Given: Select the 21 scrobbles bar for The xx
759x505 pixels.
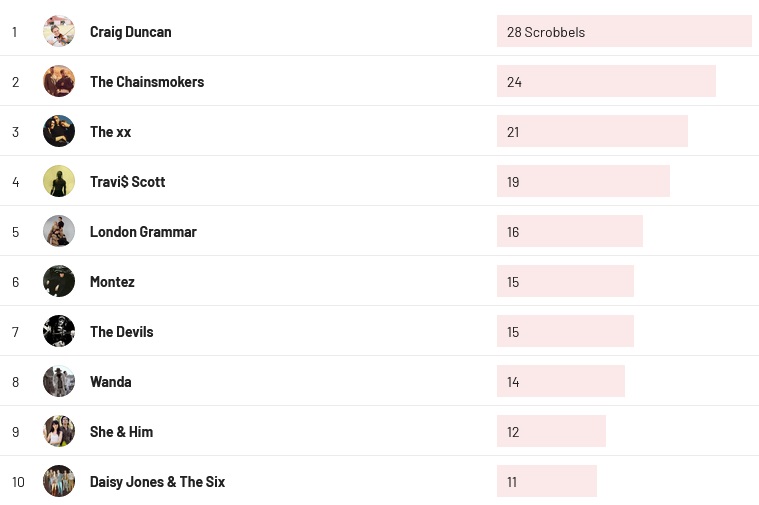Looking at the screenshot, I should [592, 131].
